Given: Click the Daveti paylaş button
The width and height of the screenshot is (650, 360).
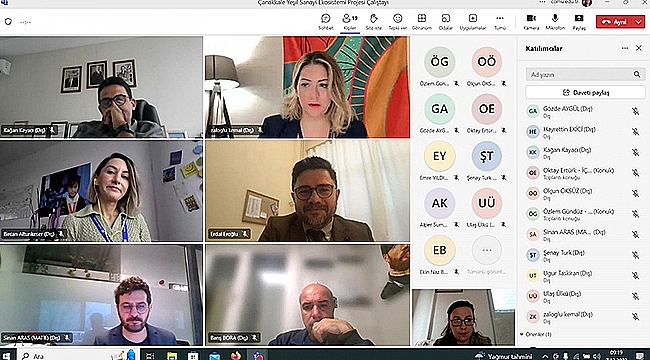Looking at the screenshot, I should pos(585,92).
